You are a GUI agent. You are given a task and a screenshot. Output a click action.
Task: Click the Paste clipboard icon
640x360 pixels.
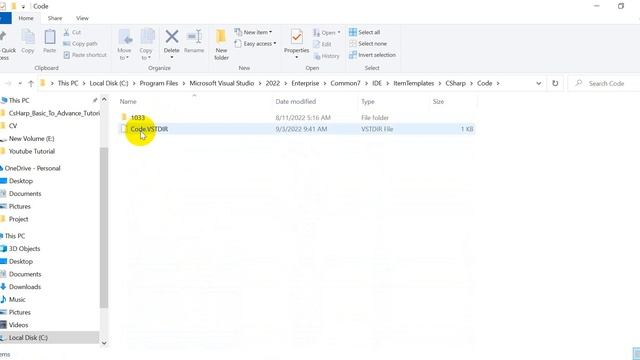[50, 38]
